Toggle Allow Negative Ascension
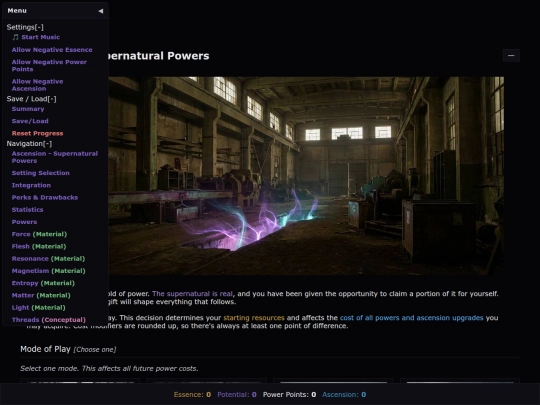Viewport: 540px width, 405px height. click(x=38, y=85)
